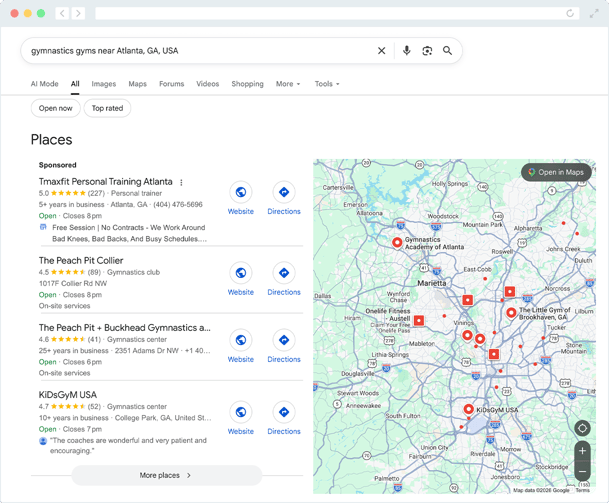This screenshot has height=503, width=609.
Task: Click the map's my-location target icon
Action: click(582, 428)
